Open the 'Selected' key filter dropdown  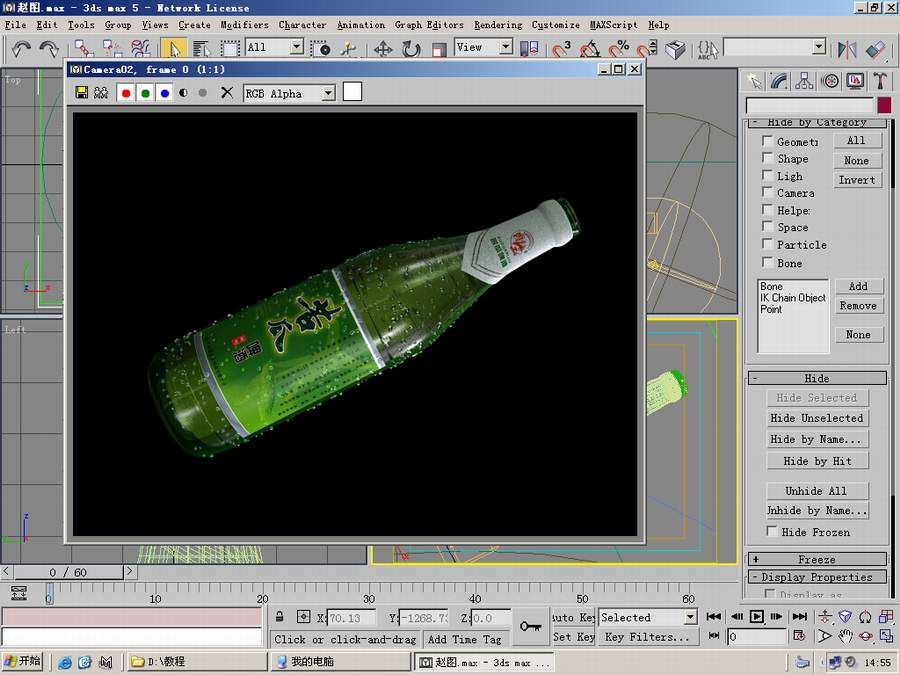click(690, 617)
